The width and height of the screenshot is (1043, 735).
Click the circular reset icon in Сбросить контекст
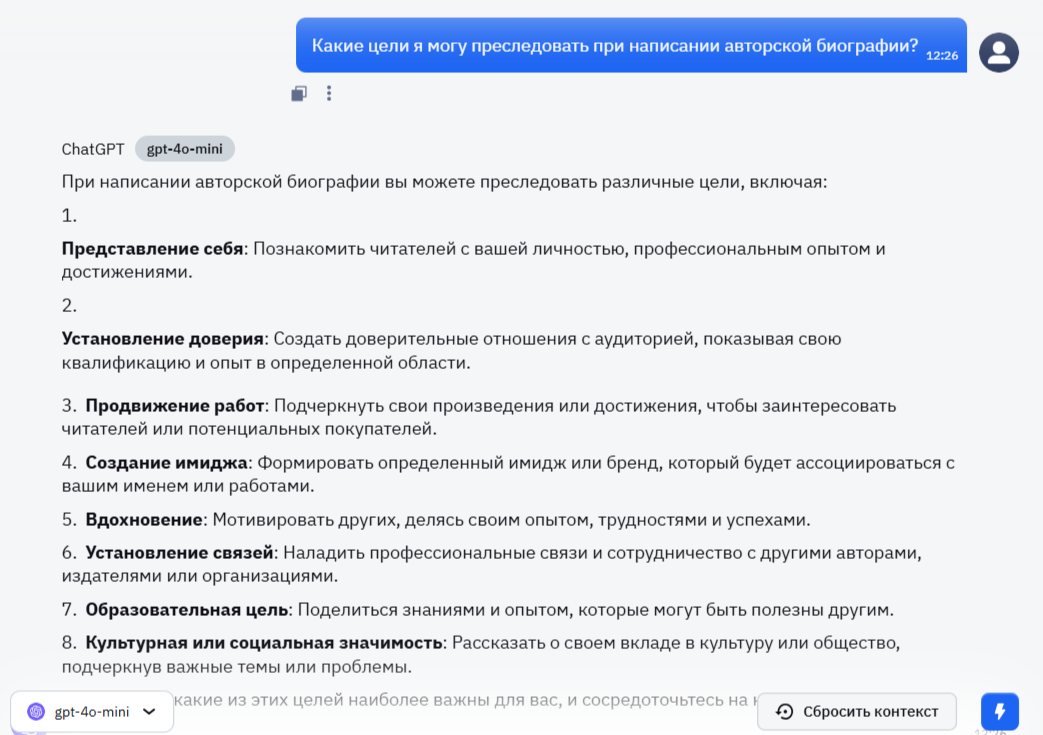tap(785, 712)
